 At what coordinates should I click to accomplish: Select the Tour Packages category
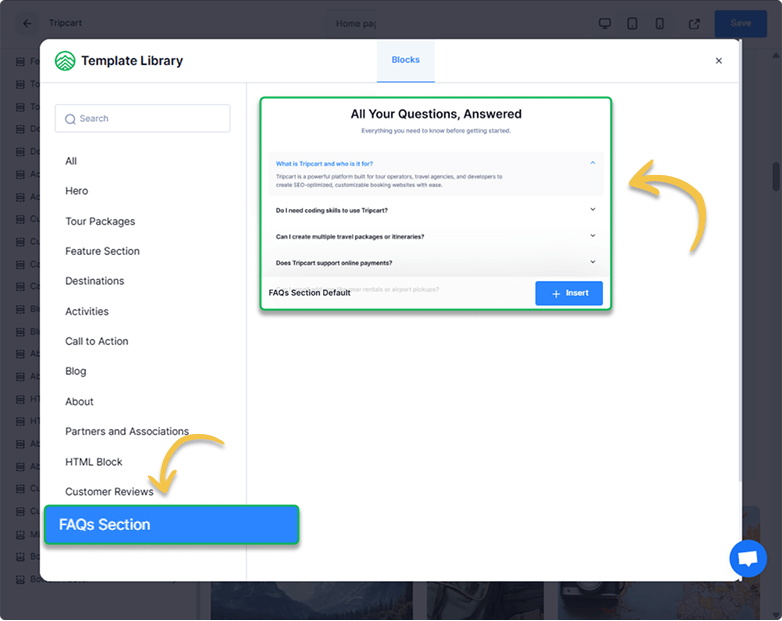pyautogui.click(x=100, y=221)
